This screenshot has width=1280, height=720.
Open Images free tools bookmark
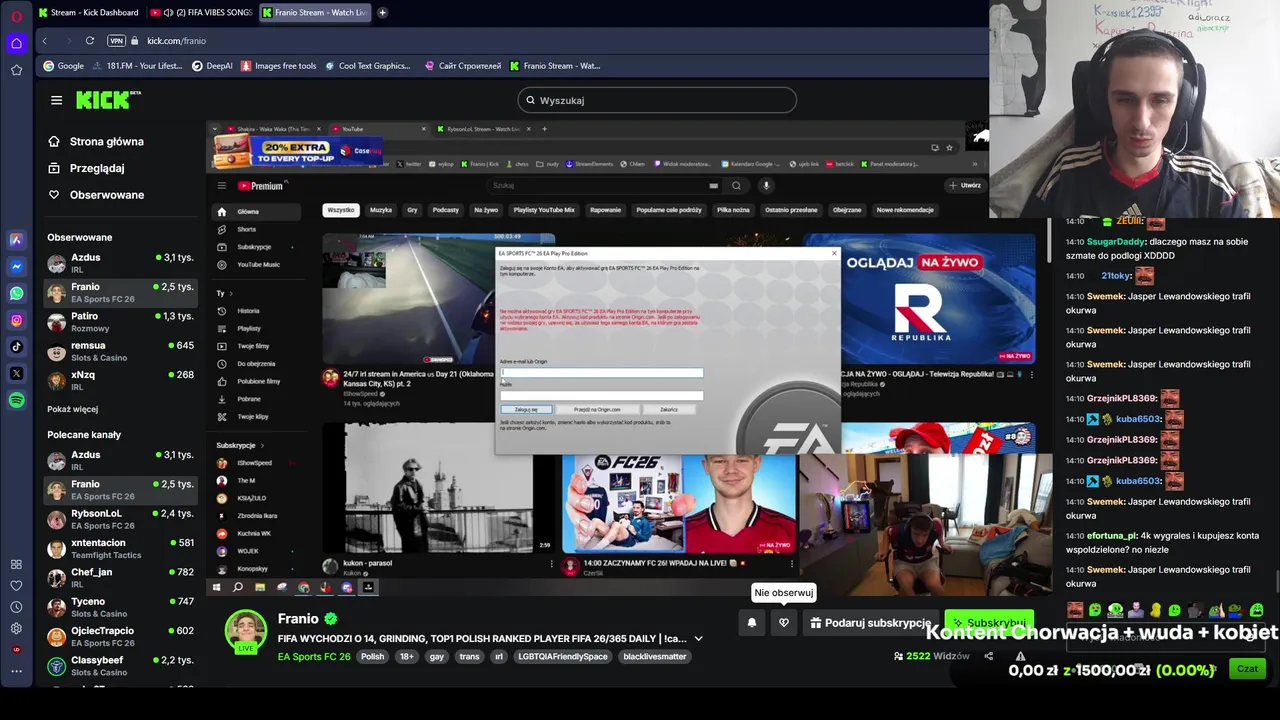click(277, 66)
